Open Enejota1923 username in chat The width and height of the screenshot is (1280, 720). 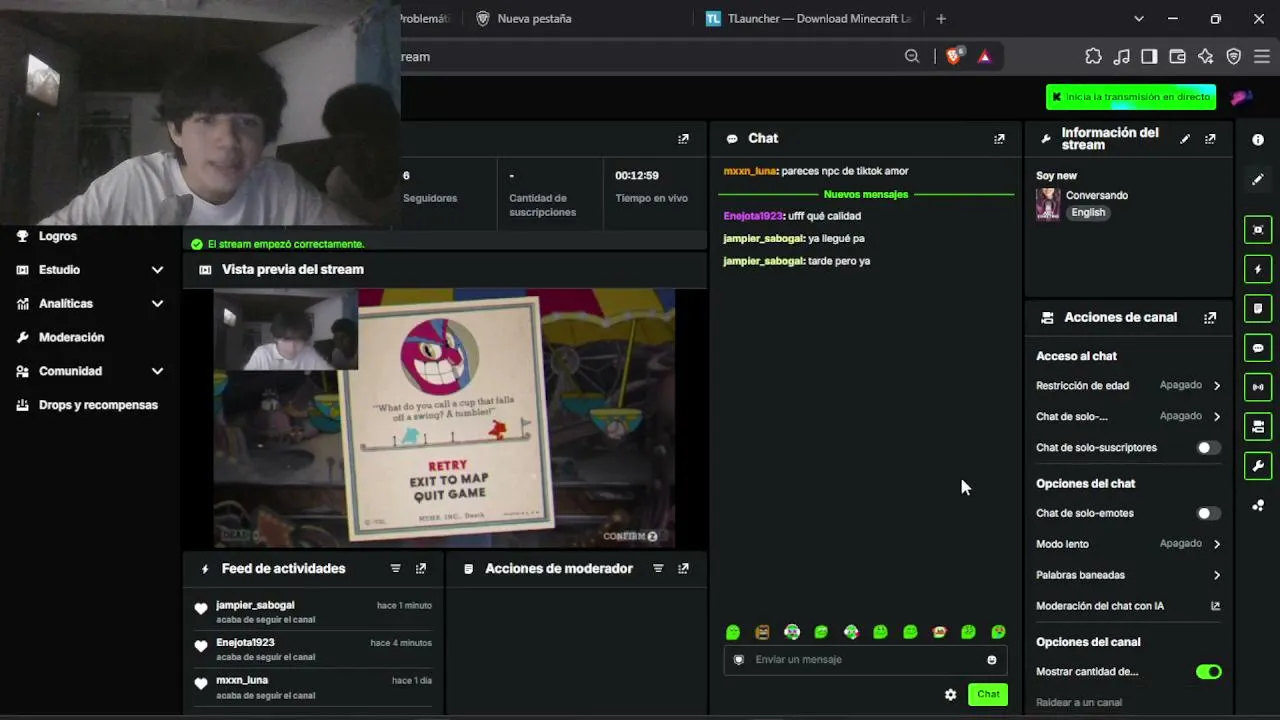tap(753, 216)
